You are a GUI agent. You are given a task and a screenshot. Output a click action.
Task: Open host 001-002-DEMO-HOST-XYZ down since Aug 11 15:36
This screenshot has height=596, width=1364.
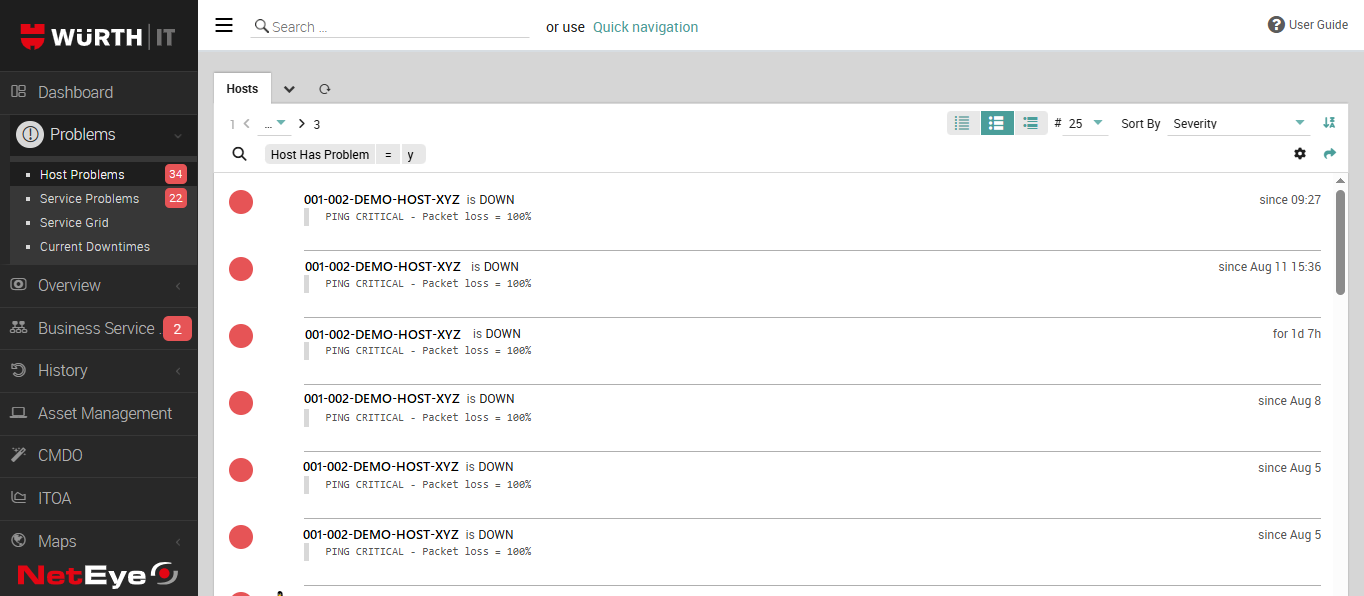[x=383, y=266]
